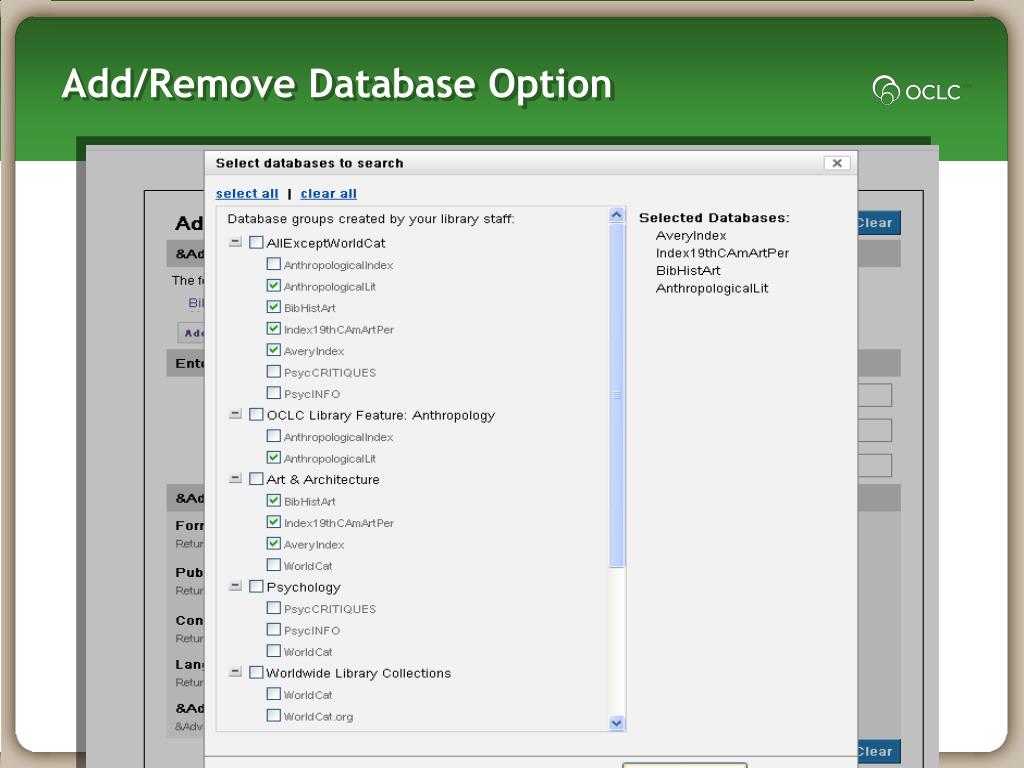
Task: Check AnthropologicalIndex under OCLC Anthropology group
Action: (x=274, y=436)
